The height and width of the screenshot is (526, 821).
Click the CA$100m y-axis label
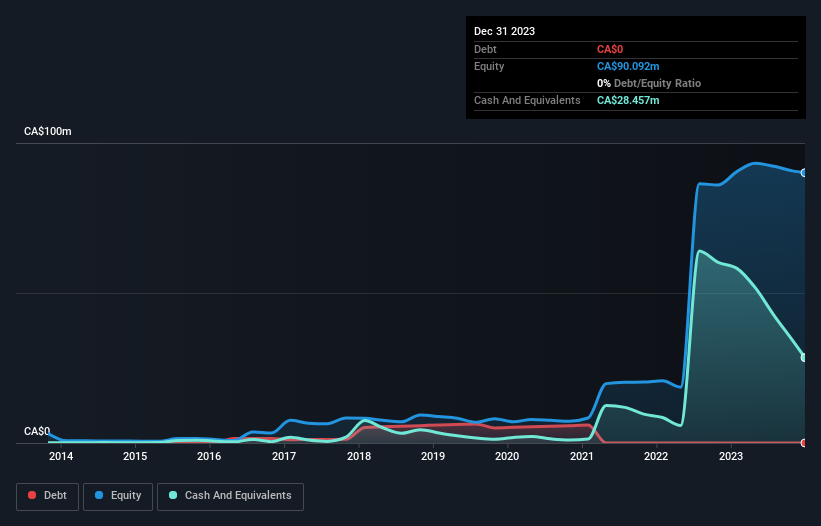click(48, 131)
